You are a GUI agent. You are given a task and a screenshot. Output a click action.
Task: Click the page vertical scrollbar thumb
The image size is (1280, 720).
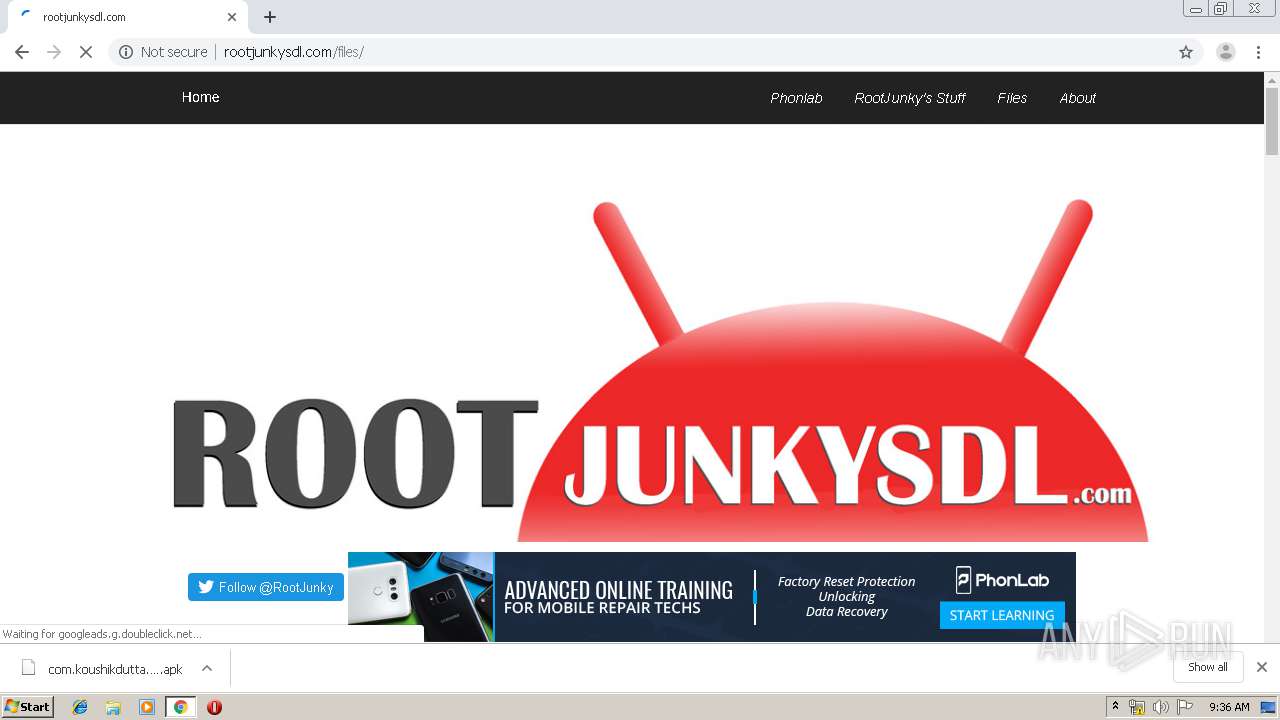1272,121
